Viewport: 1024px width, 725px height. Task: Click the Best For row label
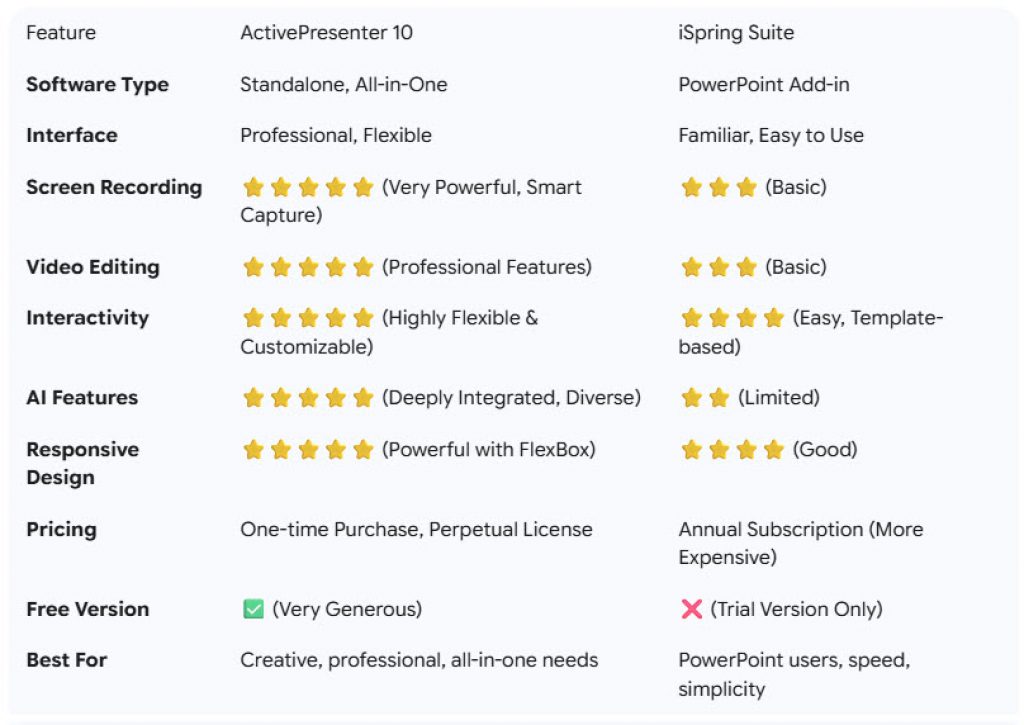pyautogui.click(x=66, y=660)
